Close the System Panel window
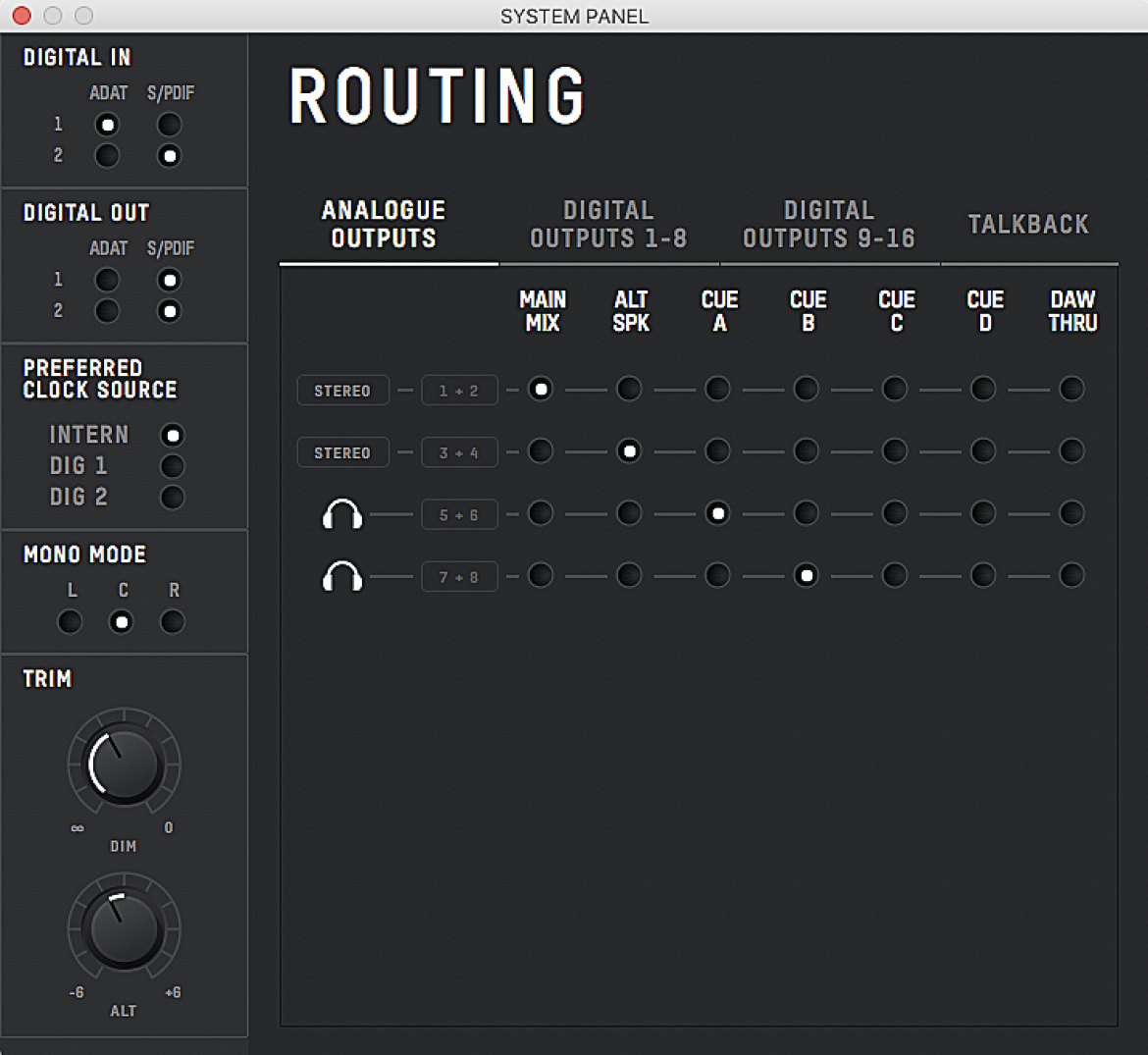The height and width of the screenshot is (1055, 1148). coord(22,16)
